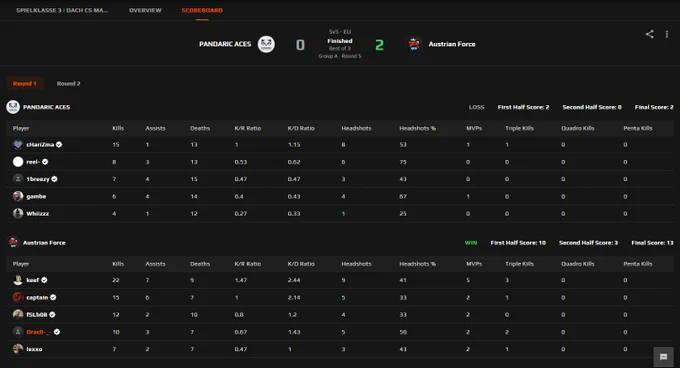680x368 pixels.
Task: Click 'Final Score: 13' text
Action: [x=652, y=243]
